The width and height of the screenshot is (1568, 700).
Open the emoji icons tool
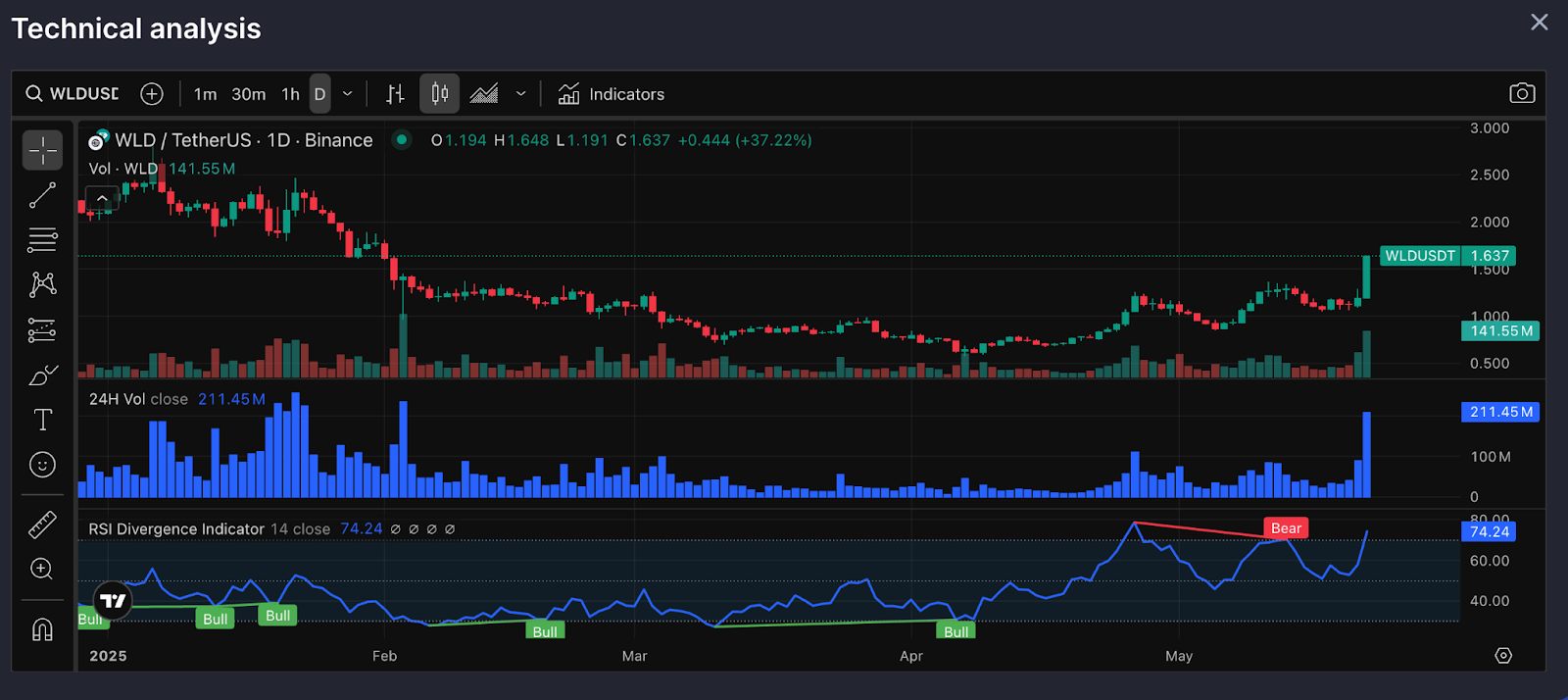pos(42,465)
